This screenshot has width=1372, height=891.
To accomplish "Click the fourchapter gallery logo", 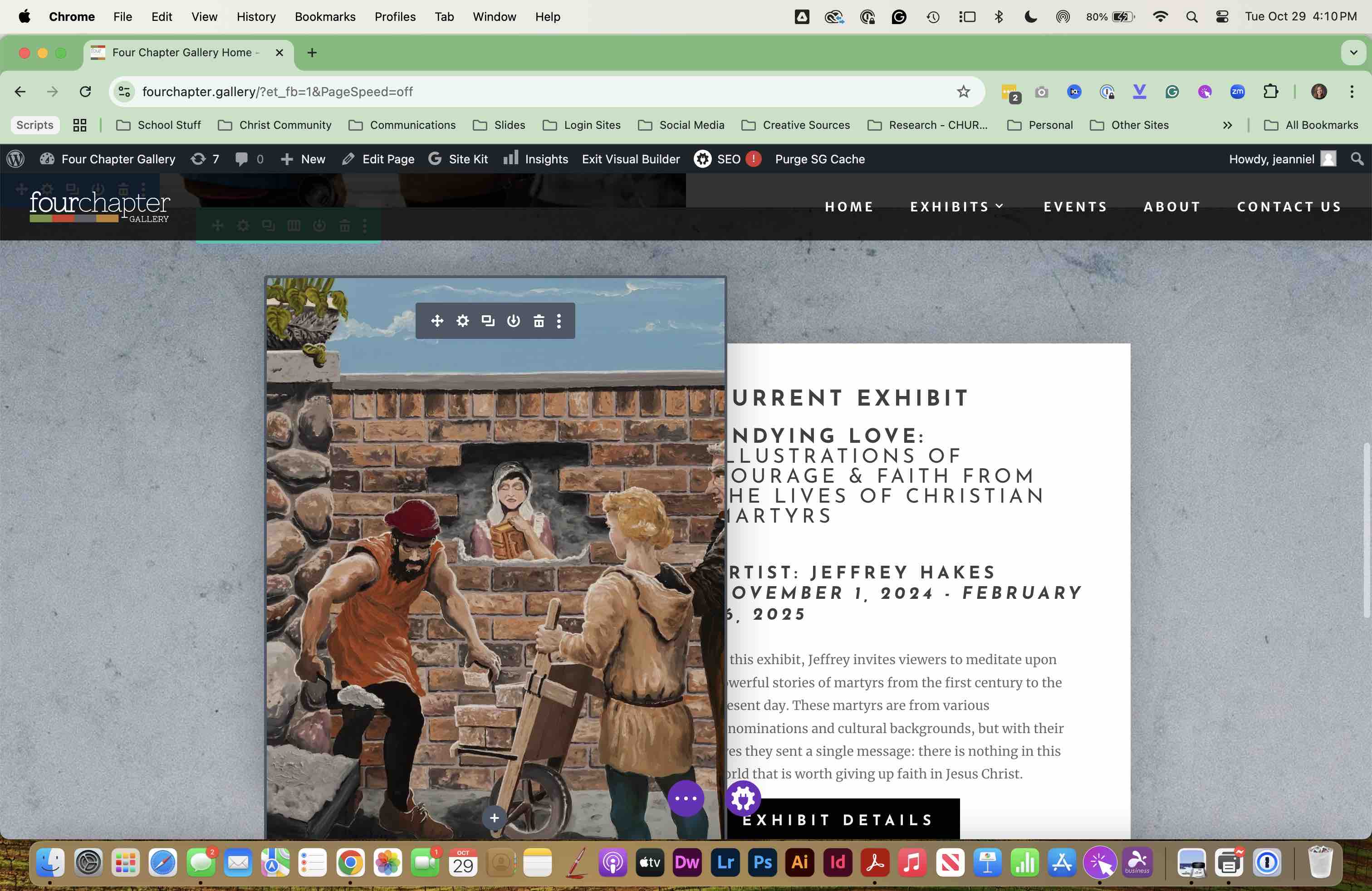I will click(x=100, y=206).
